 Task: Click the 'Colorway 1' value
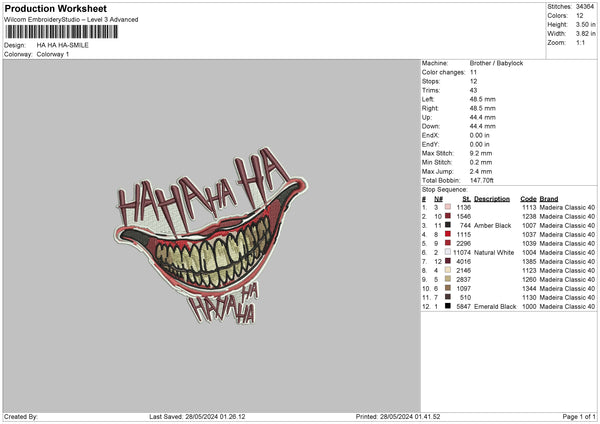(53, 54)
